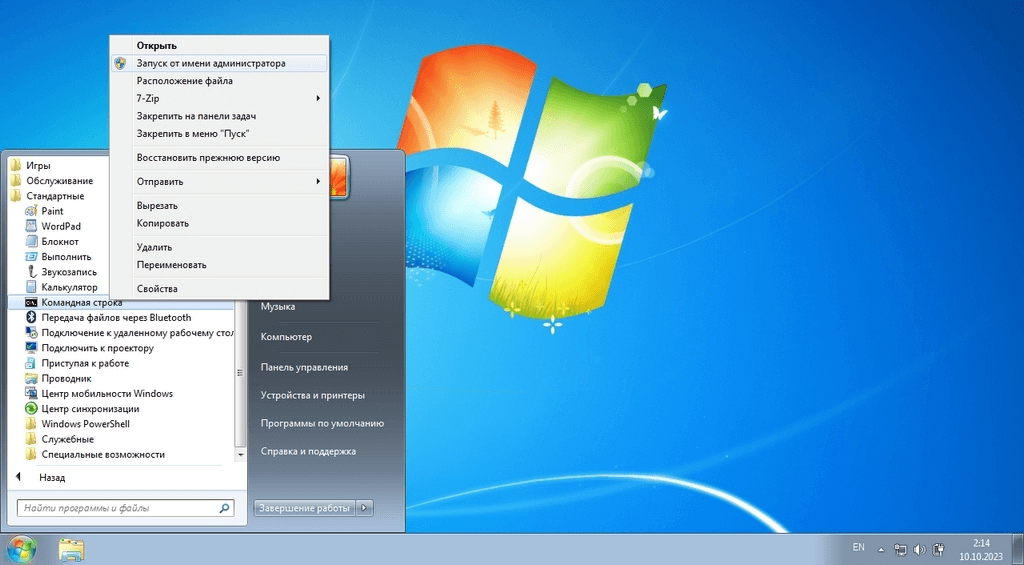Click the EN language indicator
This screenshot has height=565, width=1024.
[x=858, y=547]
